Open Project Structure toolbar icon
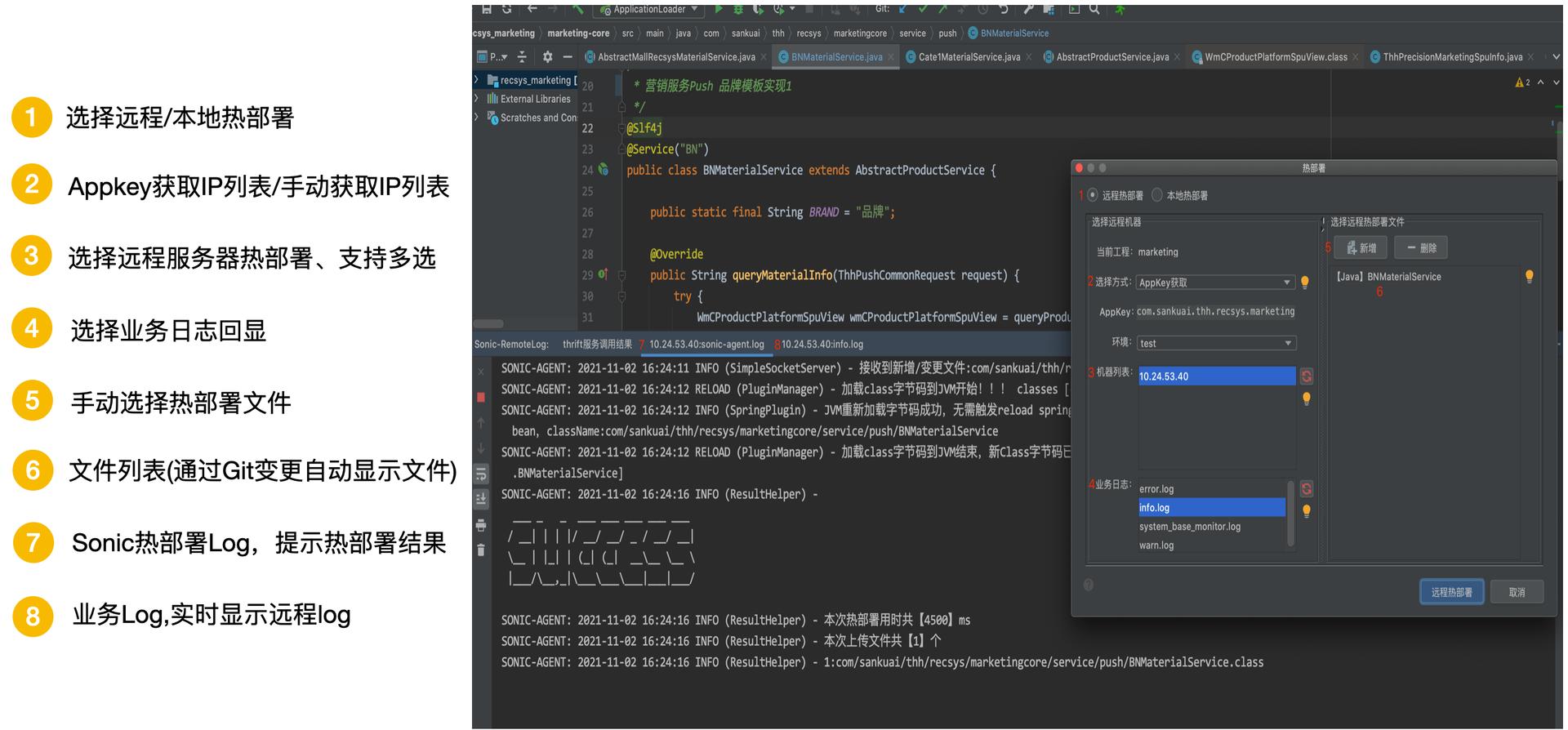This screenshot has width=1568, height=730. [x=1049, y=9]
